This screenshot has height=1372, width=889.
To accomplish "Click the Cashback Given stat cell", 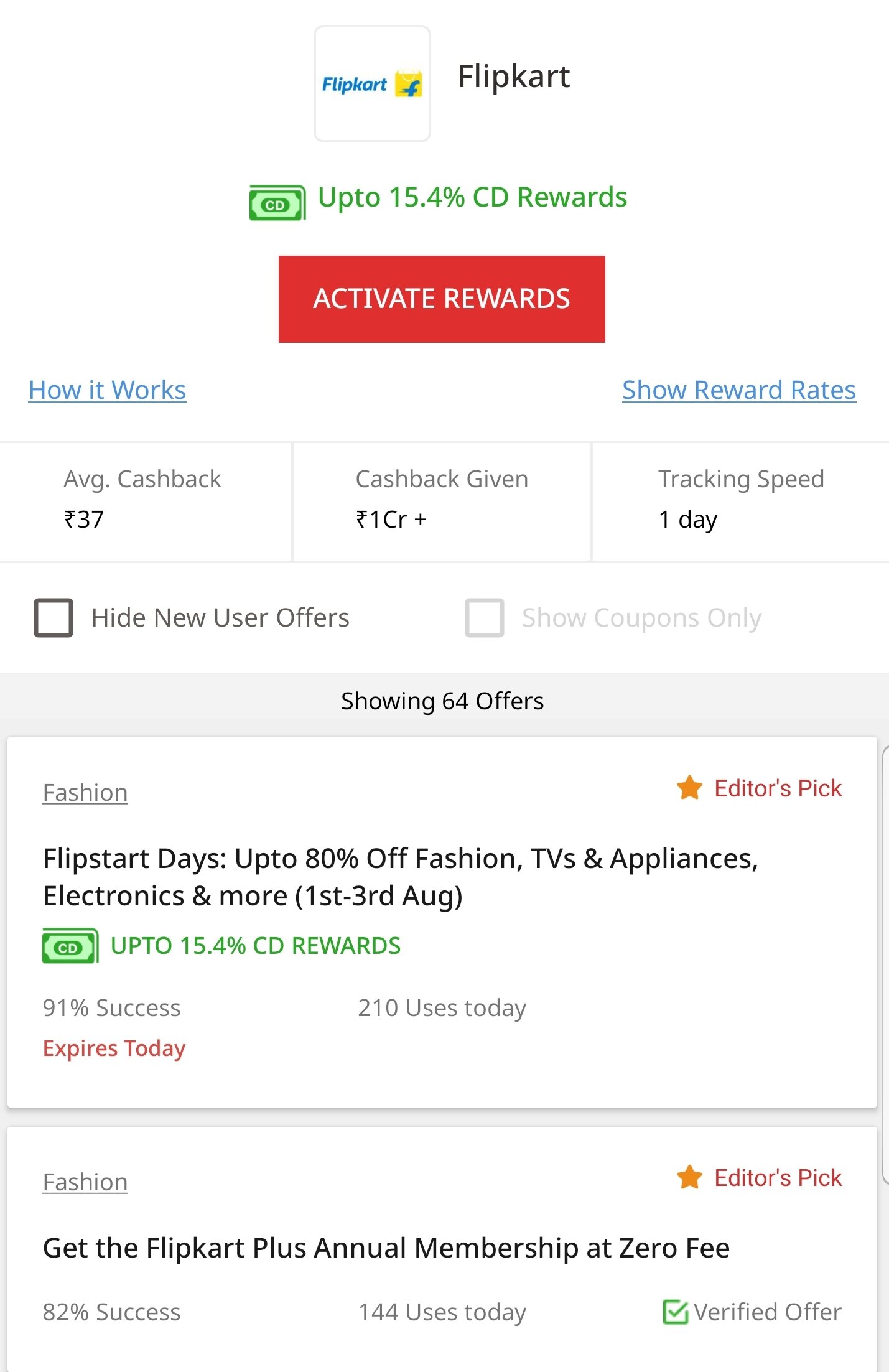I will 442,500.
